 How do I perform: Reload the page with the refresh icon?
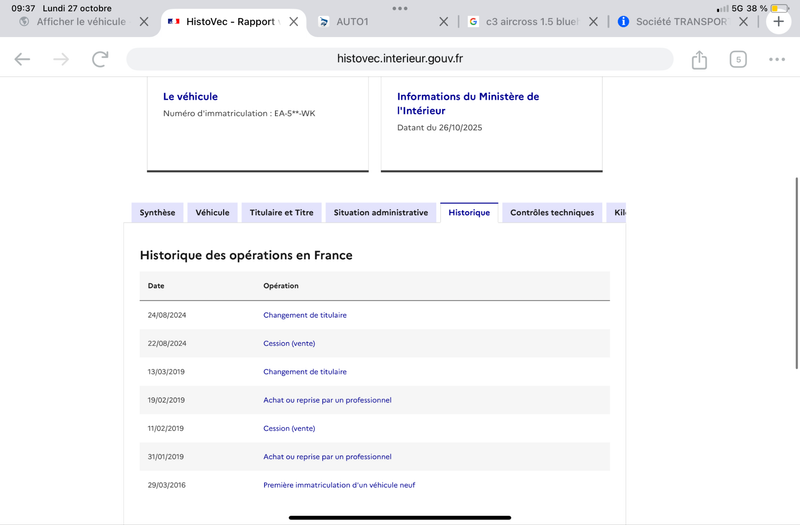pos(100,59)
